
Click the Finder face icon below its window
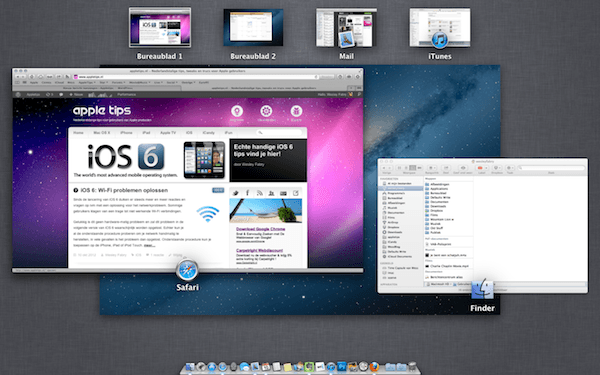[482, 290]
